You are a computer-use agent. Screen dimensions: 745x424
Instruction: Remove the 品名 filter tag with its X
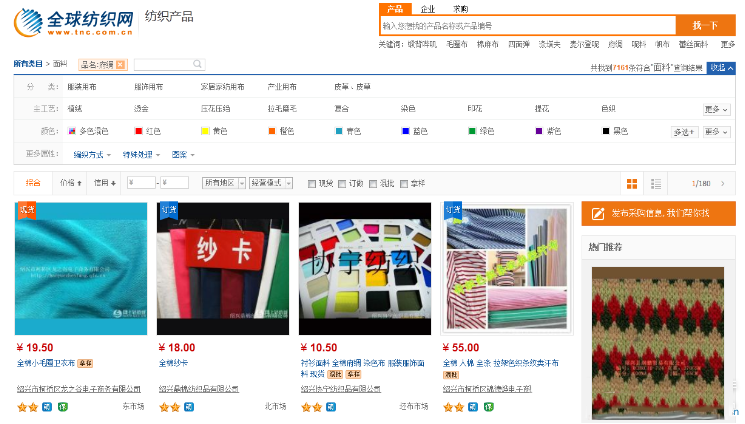point(121,64)
